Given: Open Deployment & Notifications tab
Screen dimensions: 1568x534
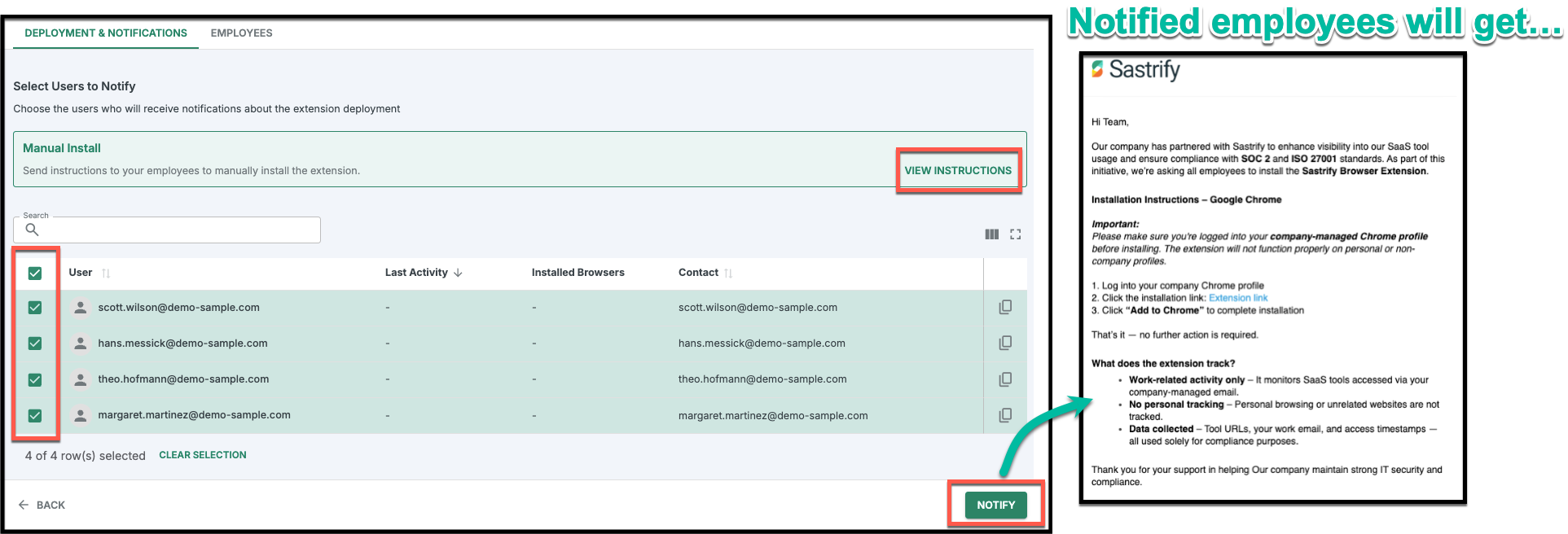Looking at the screenshot, I should click(x=106, y=33).
